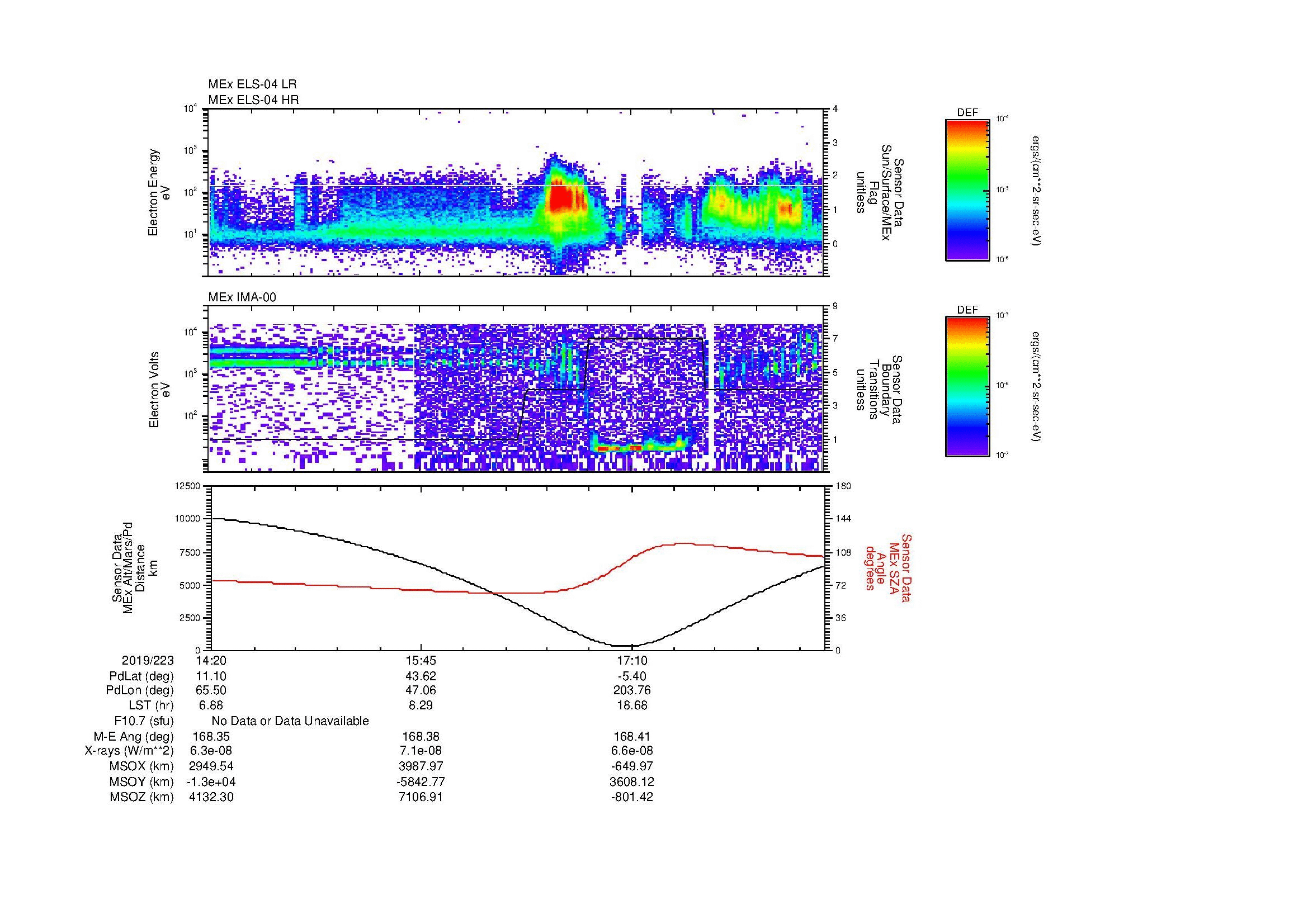Screen dimensions: 1308x924
Task: Click the M-E Ang value 168.38
Action: [421, 737]
